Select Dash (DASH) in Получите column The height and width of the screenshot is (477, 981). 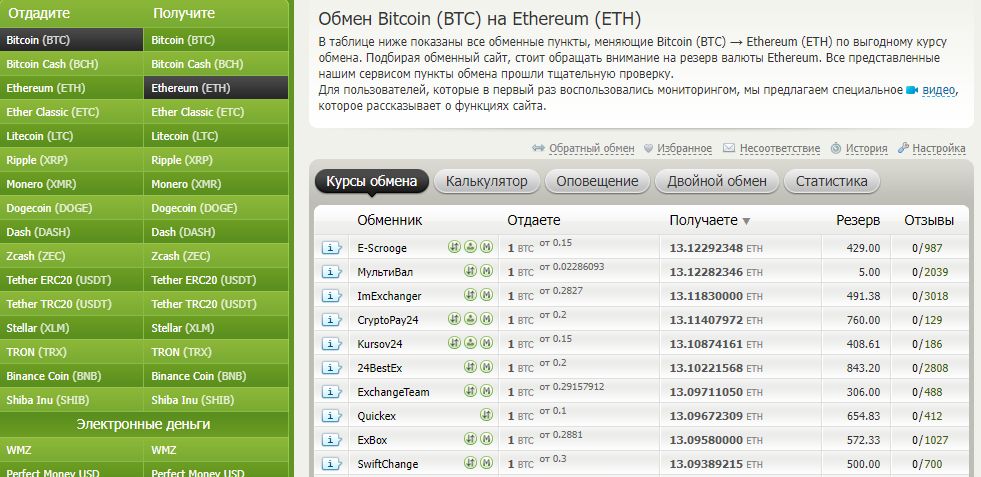click(216, 232)
